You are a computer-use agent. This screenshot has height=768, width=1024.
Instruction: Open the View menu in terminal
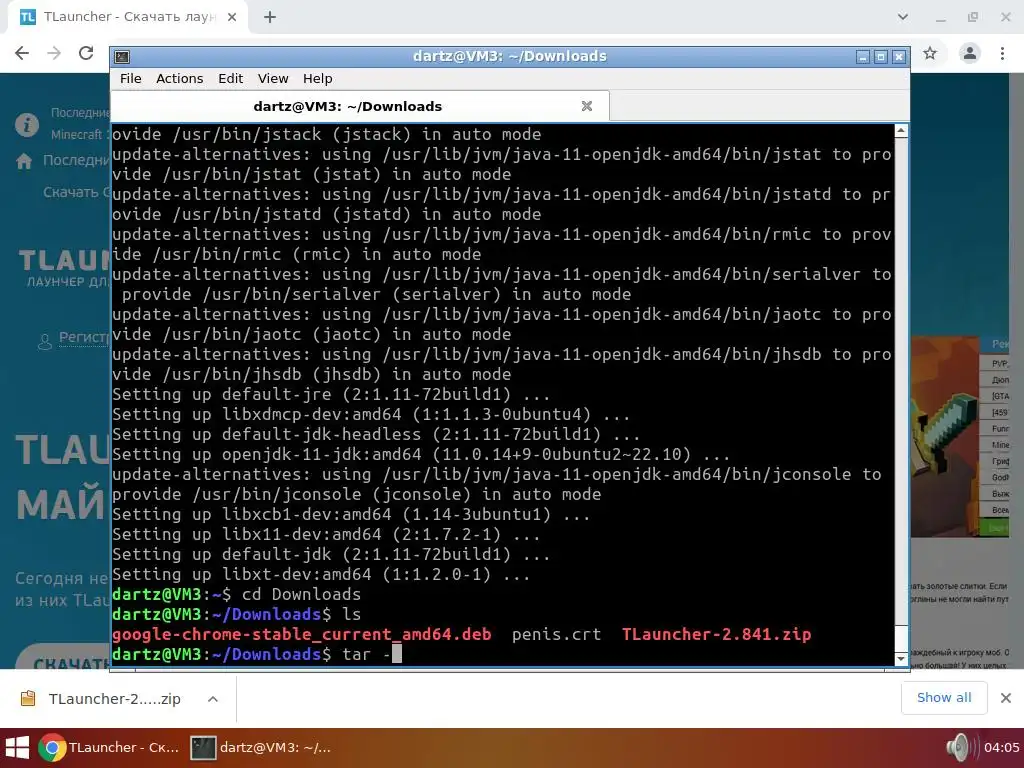tap(273, 78)
